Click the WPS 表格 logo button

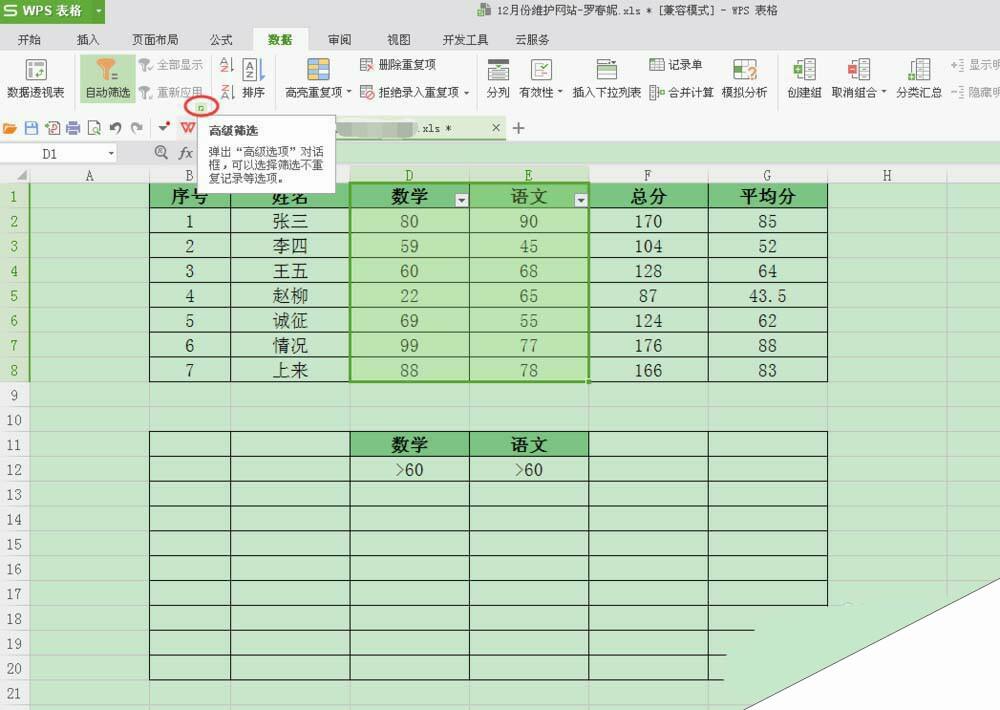click(45, 11)
